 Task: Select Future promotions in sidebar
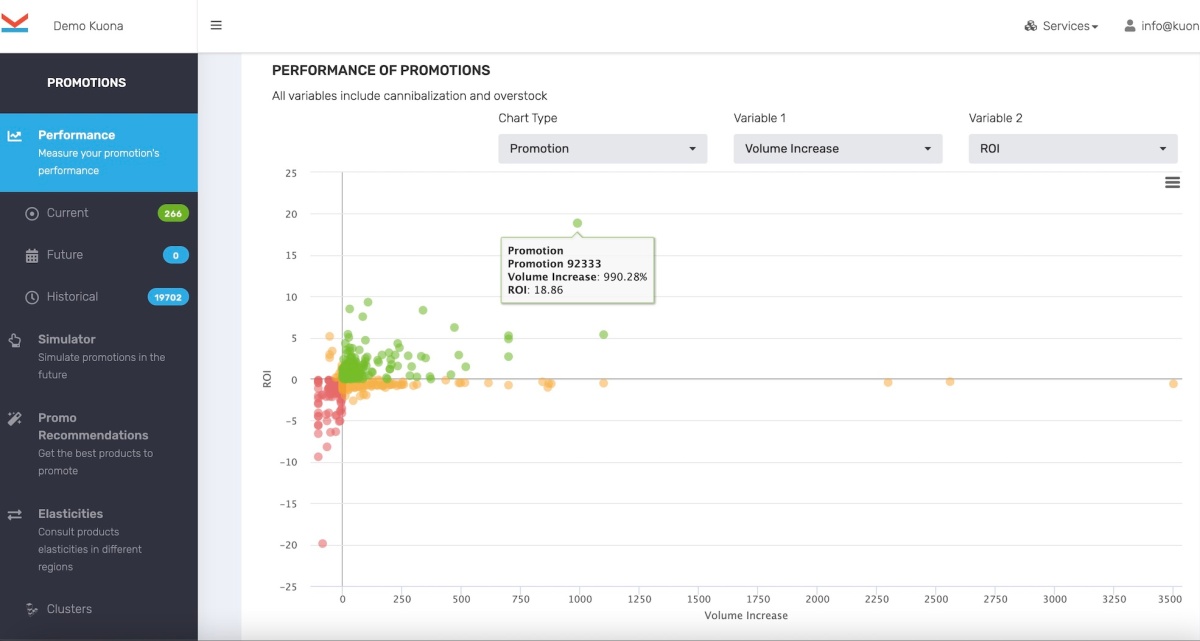[64, 255]
